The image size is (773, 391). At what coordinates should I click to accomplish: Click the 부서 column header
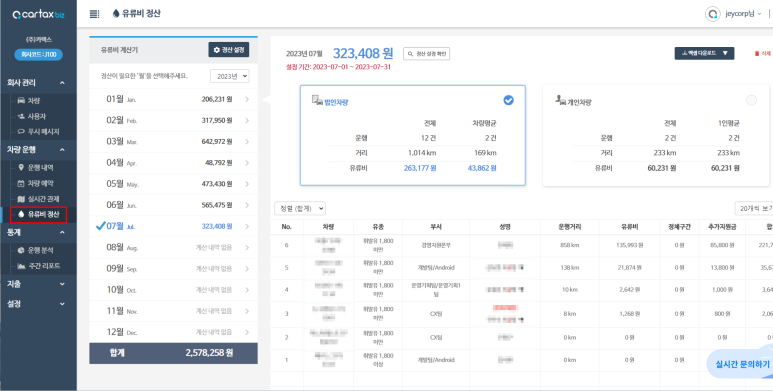click(x=436, y=227)
